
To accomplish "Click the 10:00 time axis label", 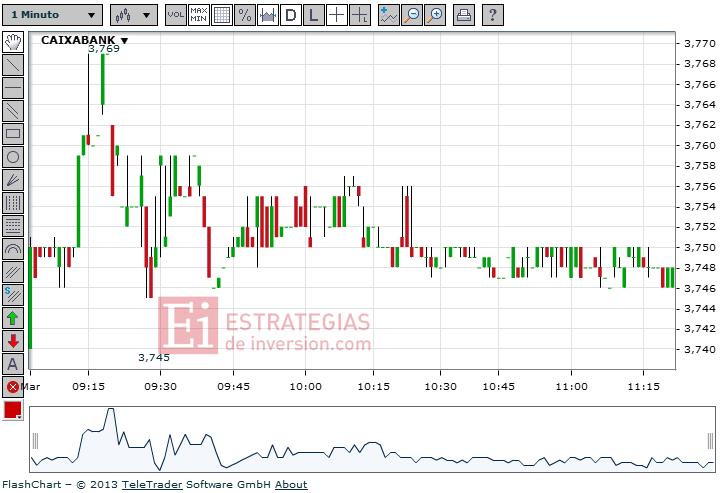I will 305,386.
